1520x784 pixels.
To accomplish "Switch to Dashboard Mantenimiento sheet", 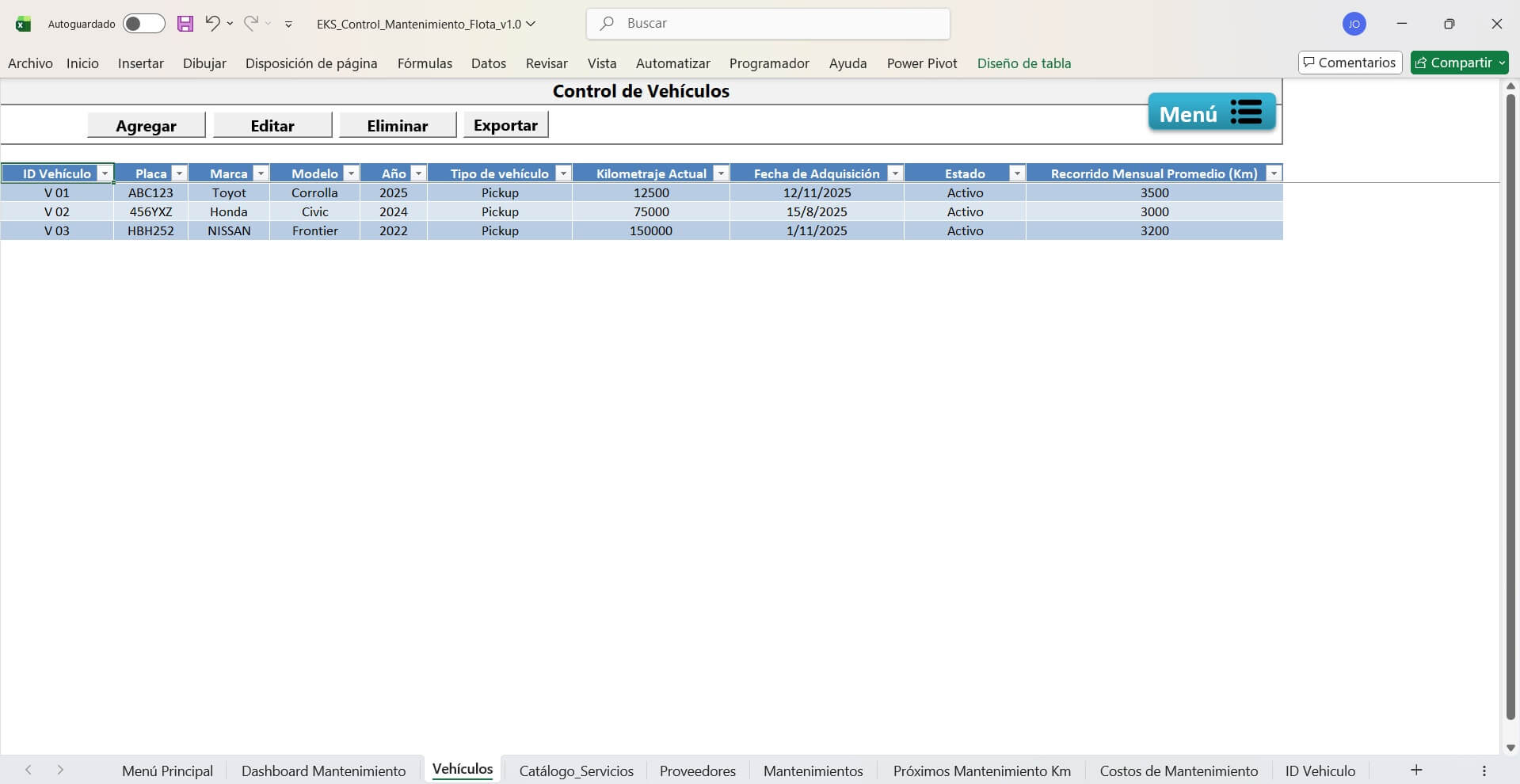I will click(323, 771).
